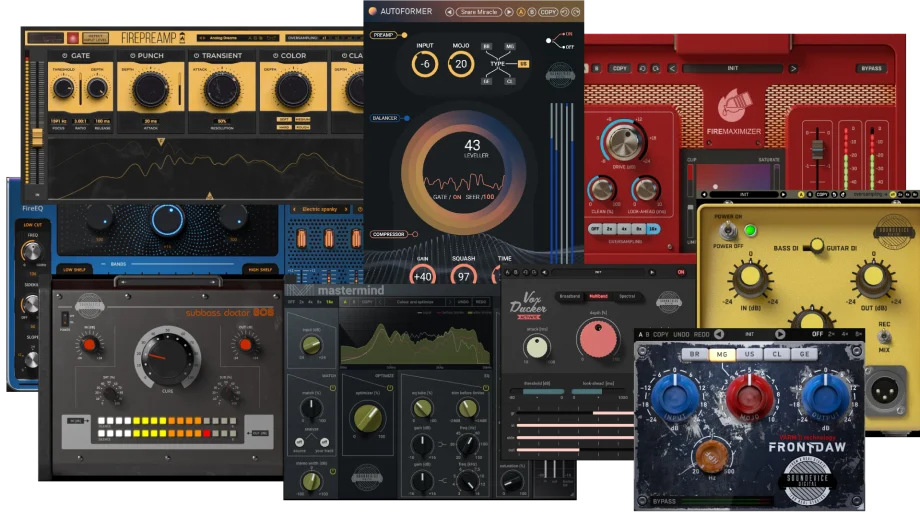Click COPY button in FireMaximizer toolbar
This screenshot has width=920, height=518.
(x=620, y=69)
